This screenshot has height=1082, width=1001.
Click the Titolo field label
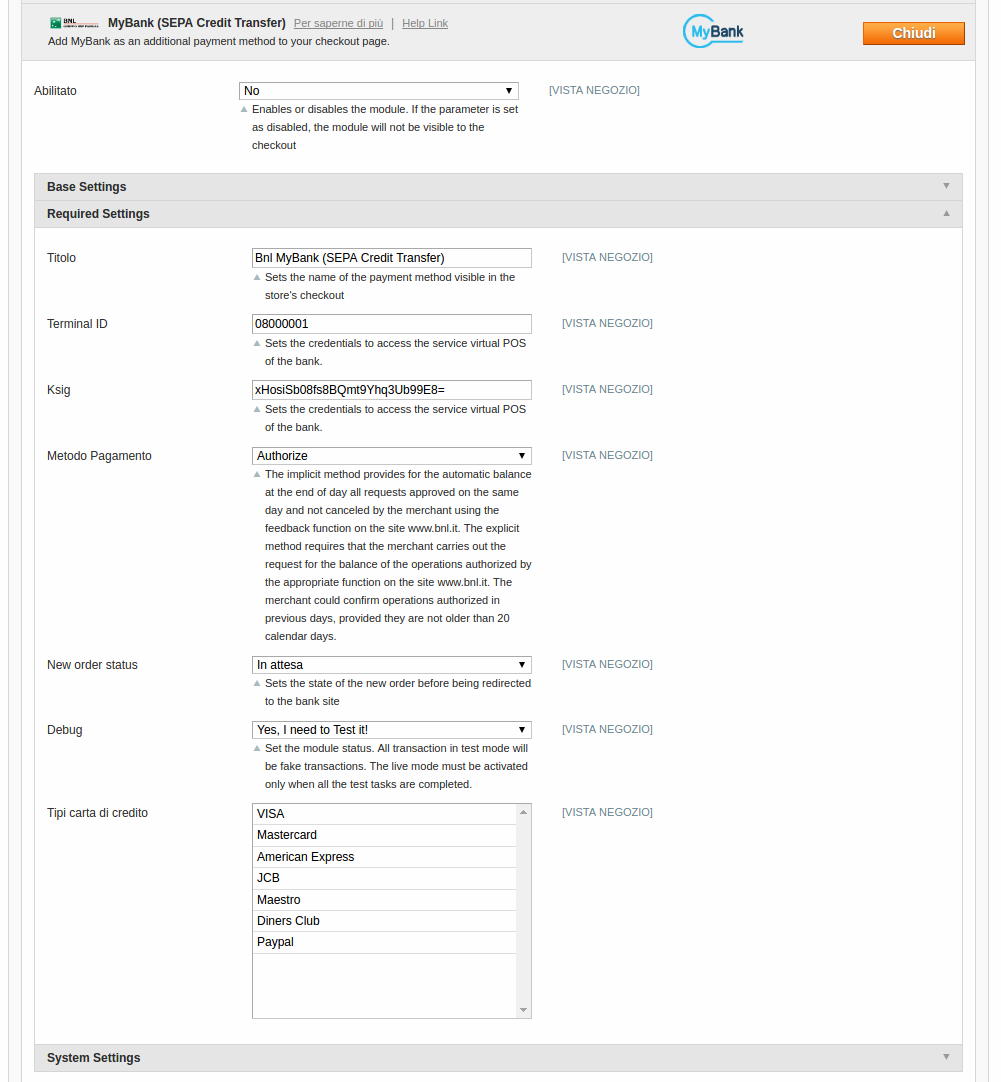(61, 258)
